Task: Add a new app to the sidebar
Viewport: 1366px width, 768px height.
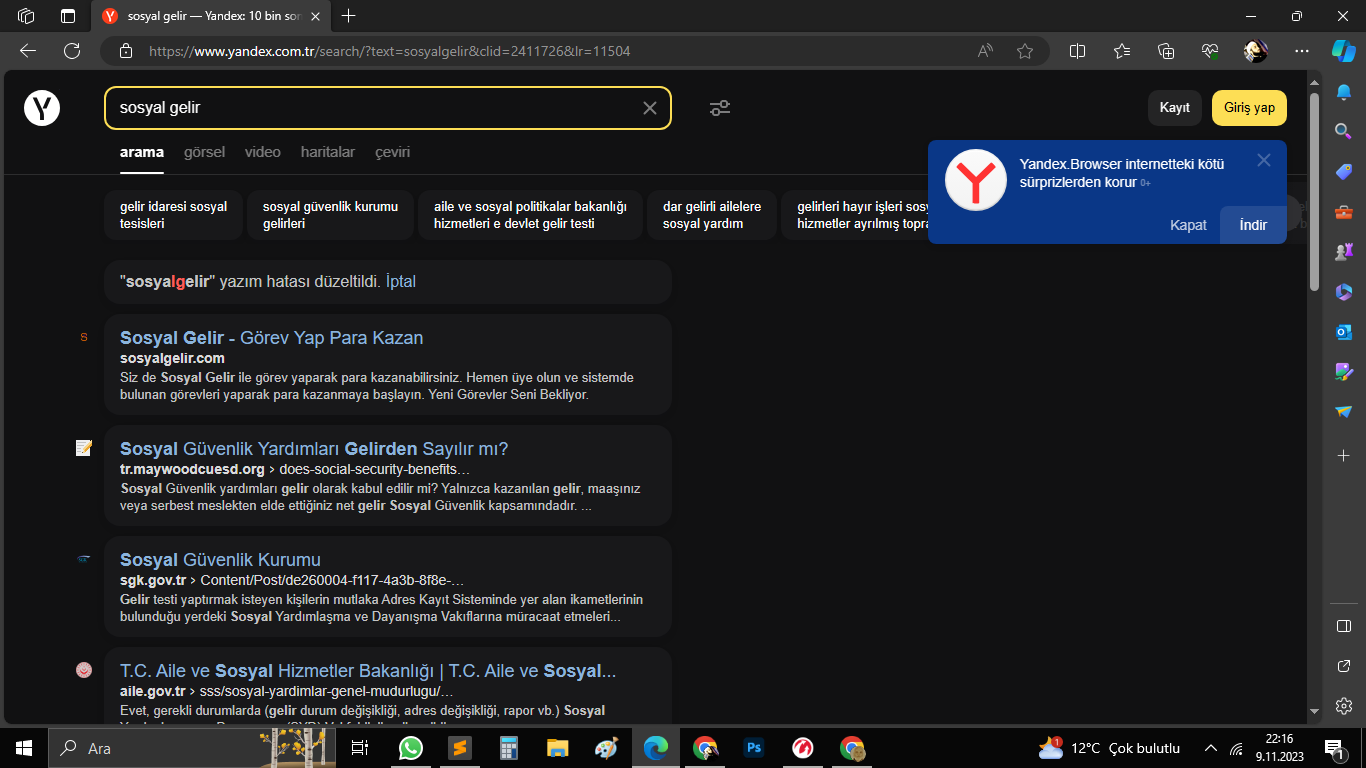Action: pos(1344,455)
